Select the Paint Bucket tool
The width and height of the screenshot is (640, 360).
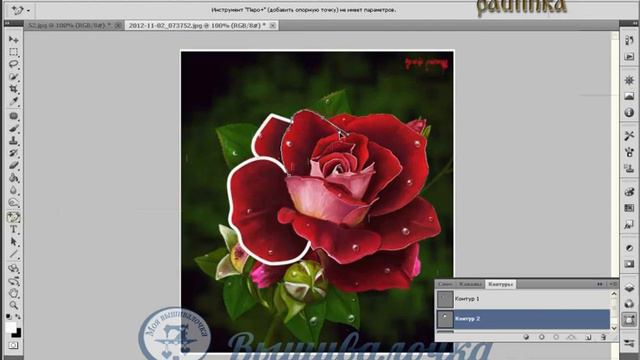pyautogui.click(x=13, y=178)
